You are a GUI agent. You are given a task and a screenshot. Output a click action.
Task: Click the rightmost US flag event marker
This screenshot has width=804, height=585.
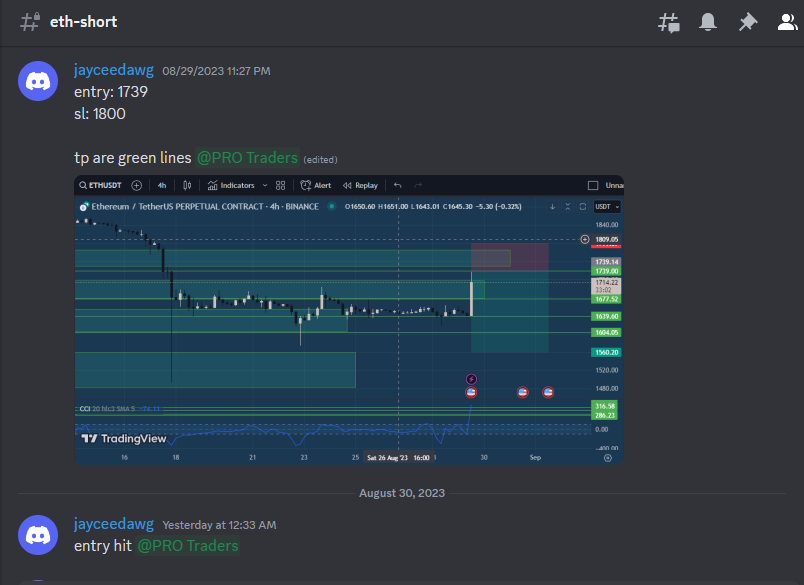click(548, 393)
